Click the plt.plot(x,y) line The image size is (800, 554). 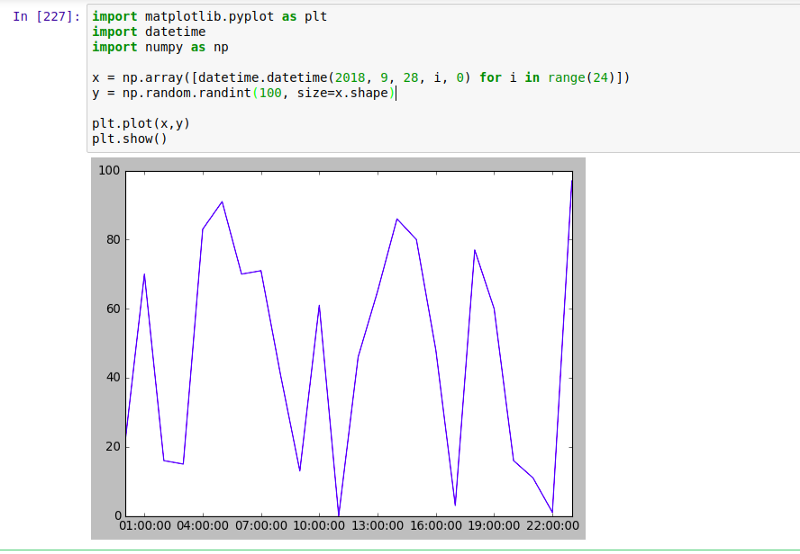pyautogui.click(x=141, y=124)
